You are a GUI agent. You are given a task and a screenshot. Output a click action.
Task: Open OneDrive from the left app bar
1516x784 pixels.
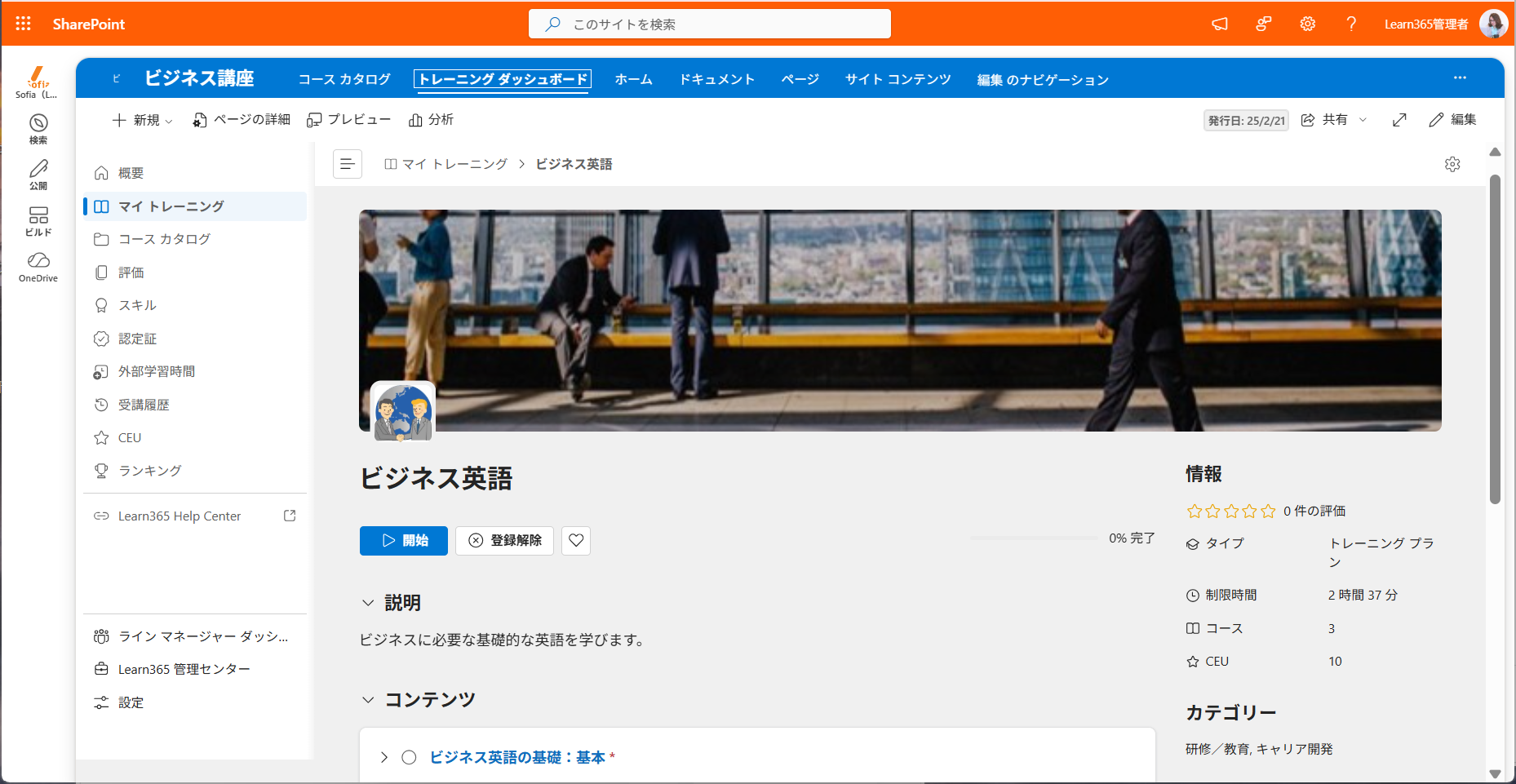point(38,267)
